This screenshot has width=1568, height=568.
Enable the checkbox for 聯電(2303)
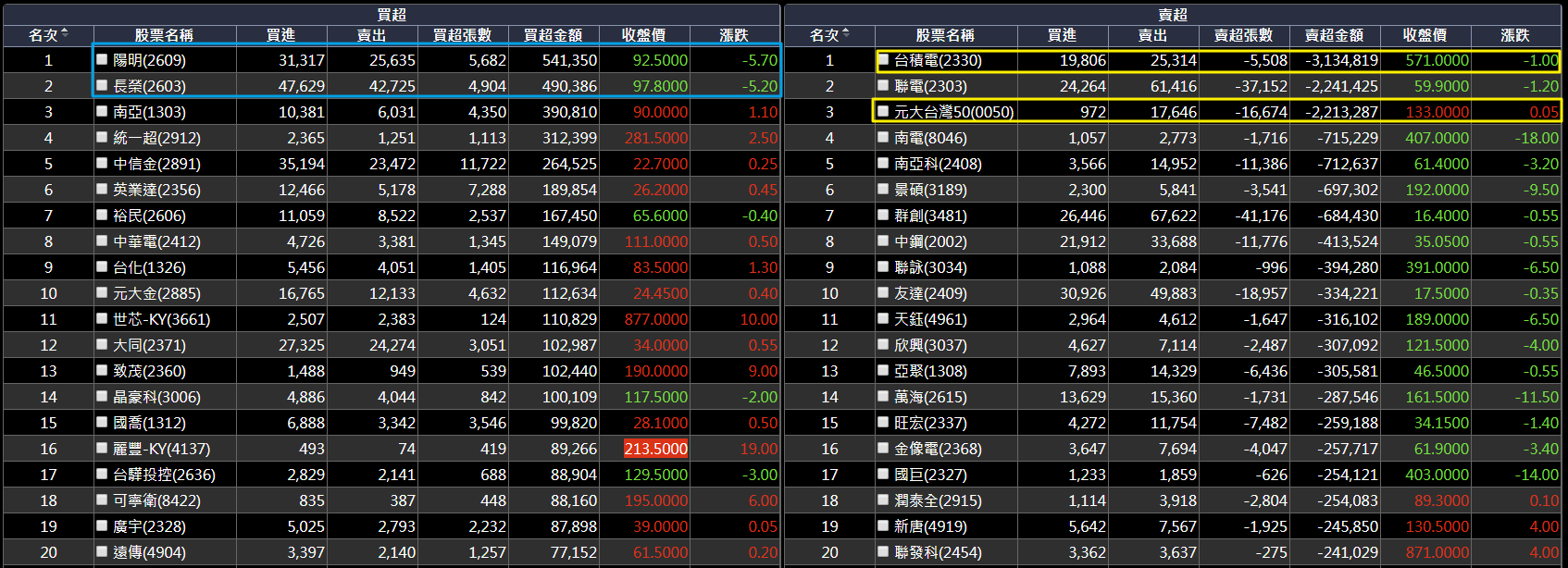(x=884, y=86)
